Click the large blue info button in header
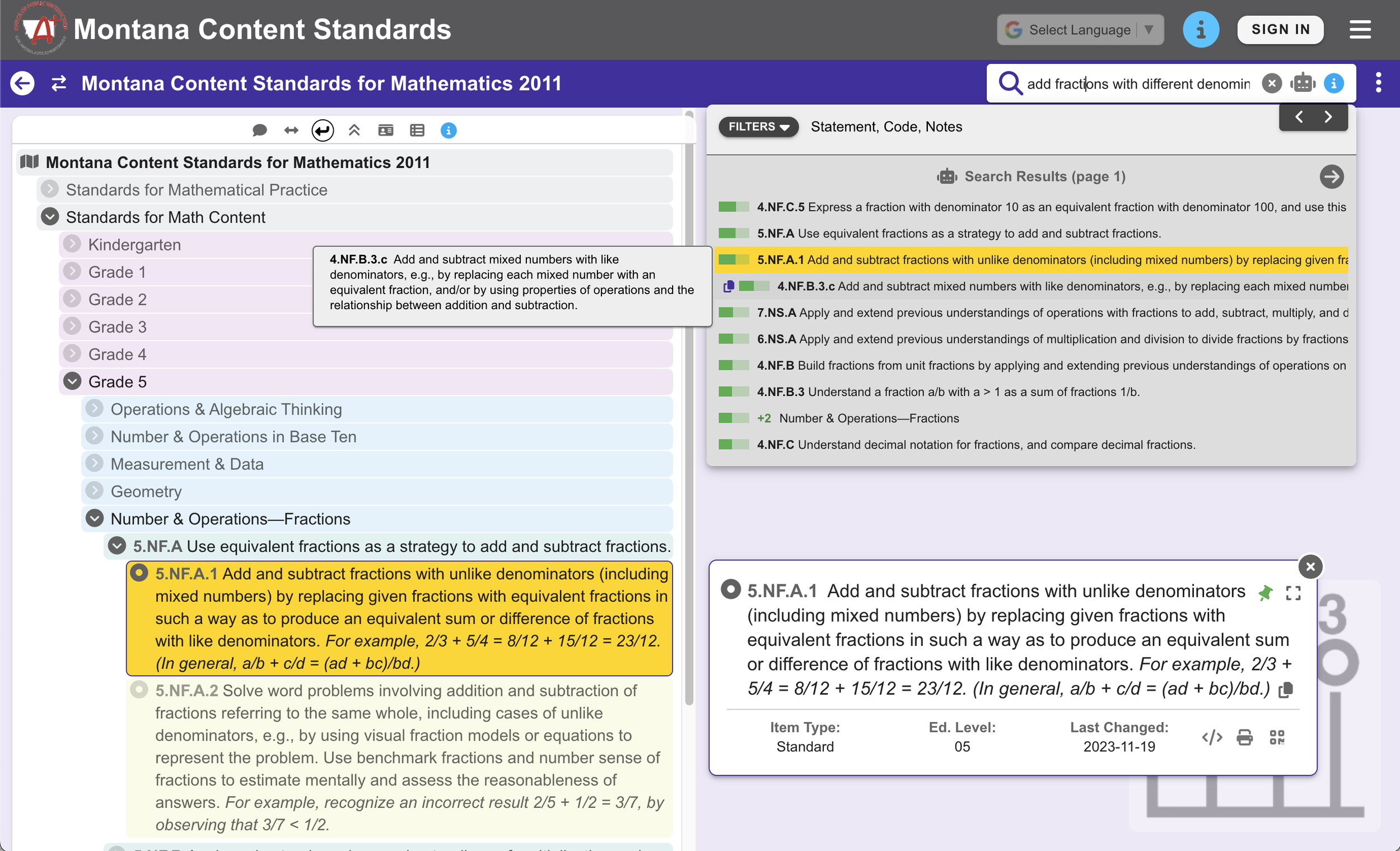 (x=1201, y=30)
